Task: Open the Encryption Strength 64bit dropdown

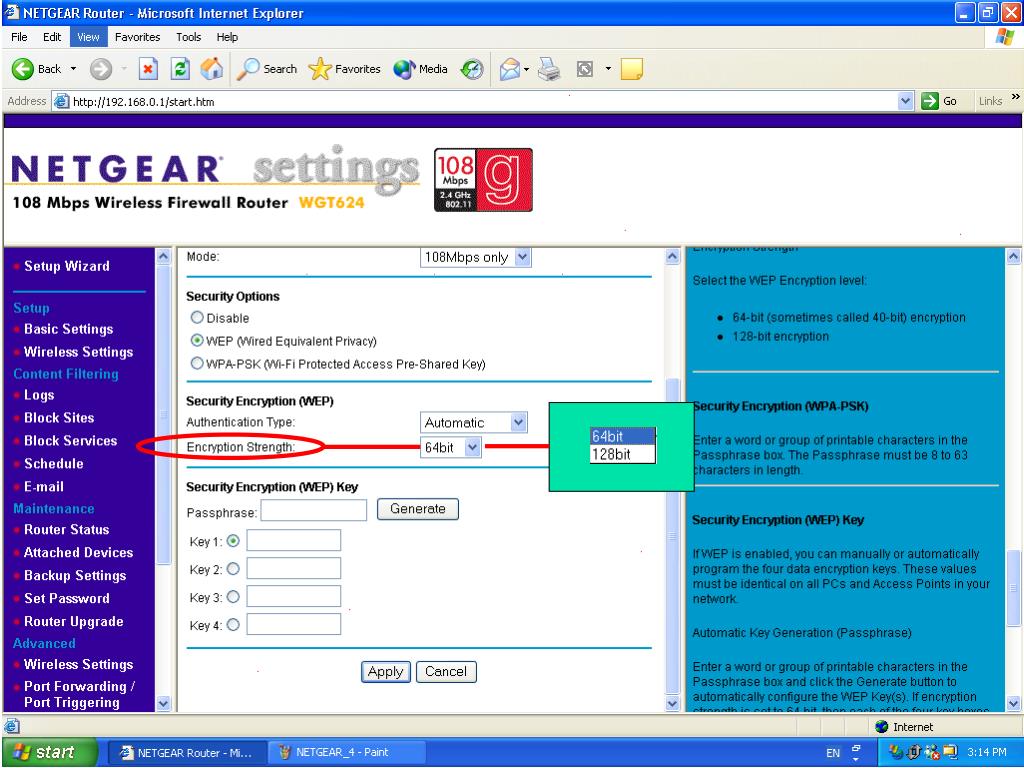Action: click(451, 447)
